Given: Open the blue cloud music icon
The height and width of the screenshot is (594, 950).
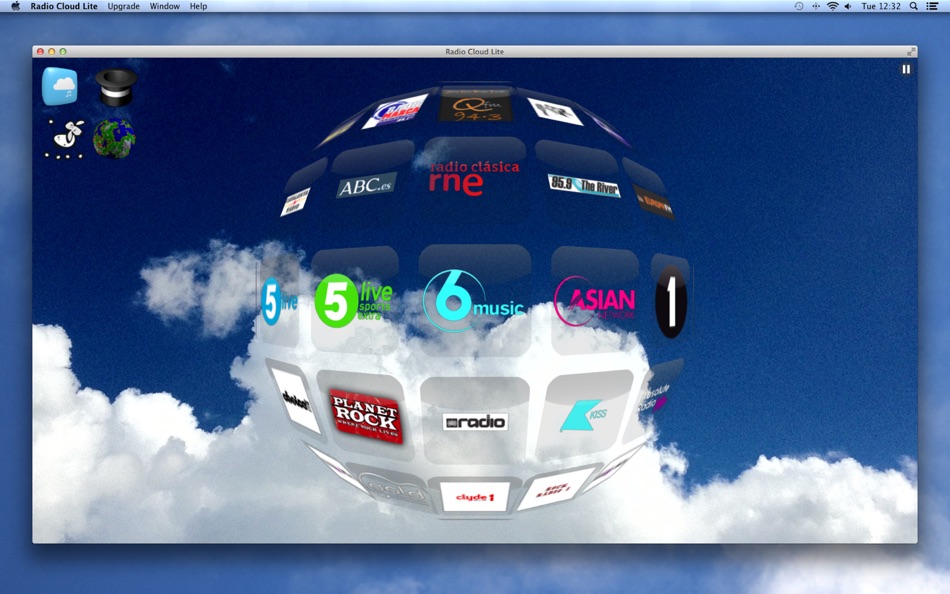Looking at the screenshot, I should (59, 85).
